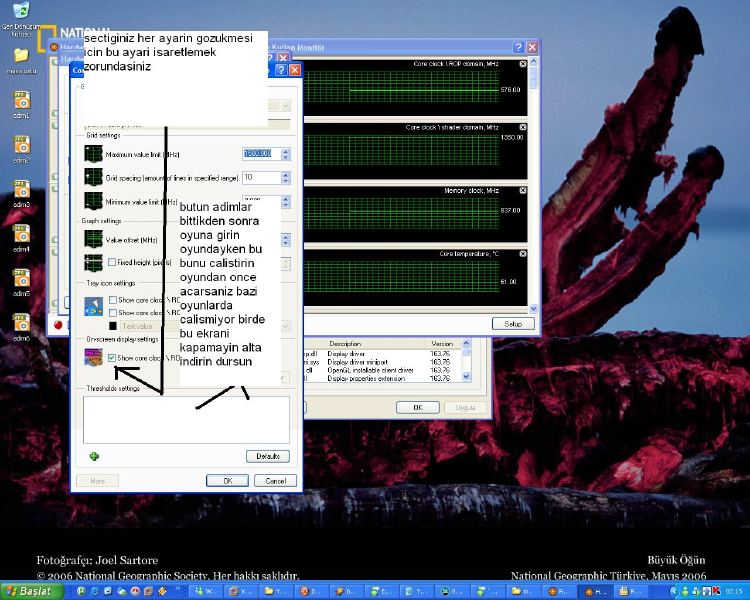Click OK in the driver files window
The width and height of the screenshot is (750, 600).
(418, 408)
